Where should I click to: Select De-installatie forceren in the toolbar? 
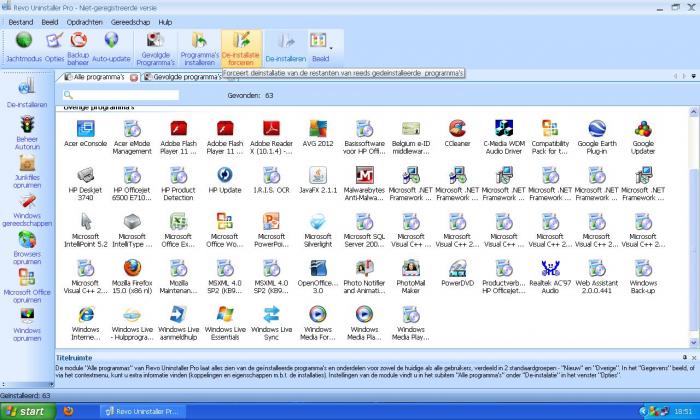[x=241, y=47]
